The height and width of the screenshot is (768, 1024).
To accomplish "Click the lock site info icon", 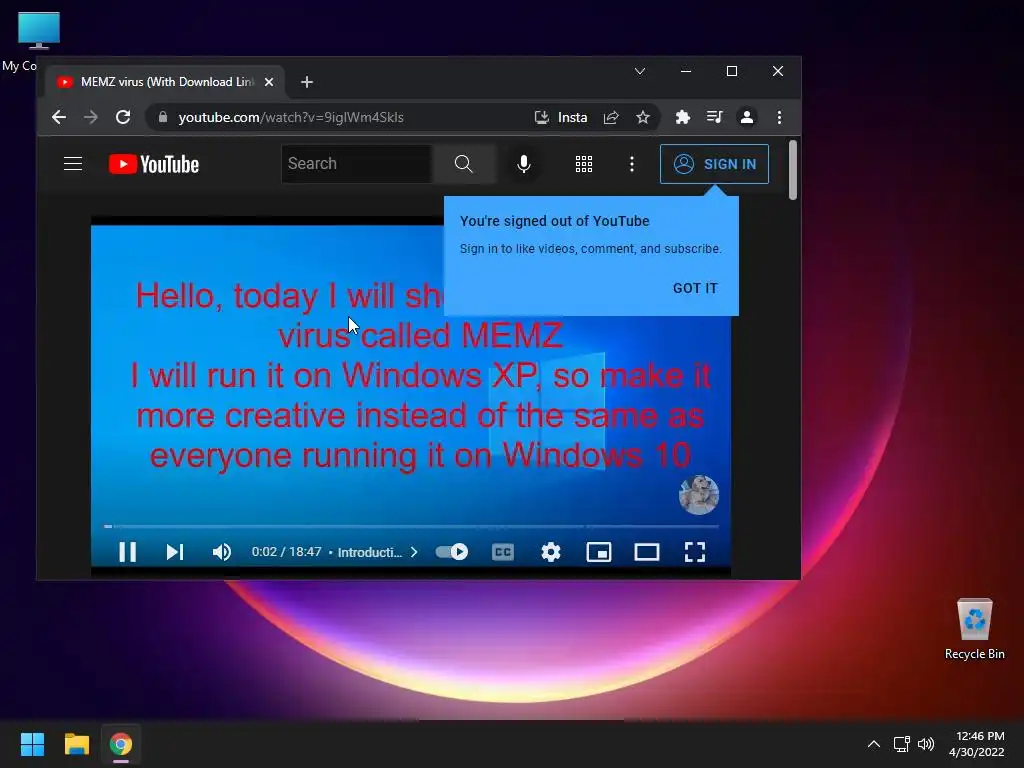I will 163,118.
